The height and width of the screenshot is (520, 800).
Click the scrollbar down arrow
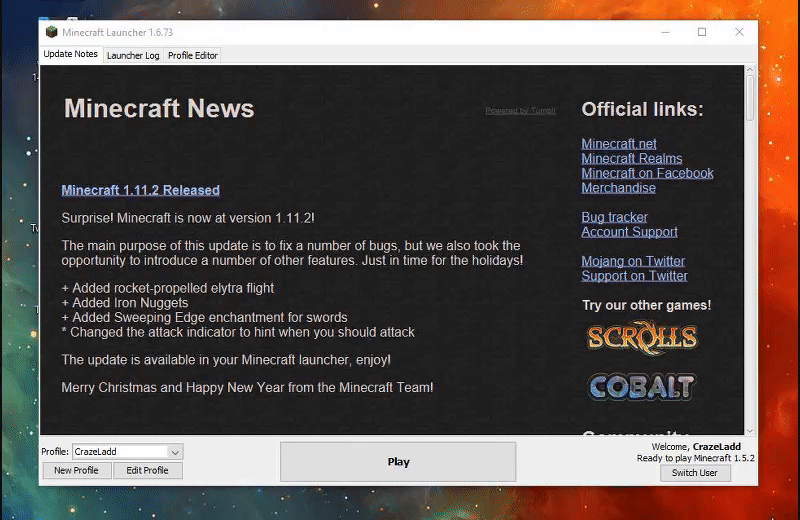pyautogui.click(x=749, y=431)
